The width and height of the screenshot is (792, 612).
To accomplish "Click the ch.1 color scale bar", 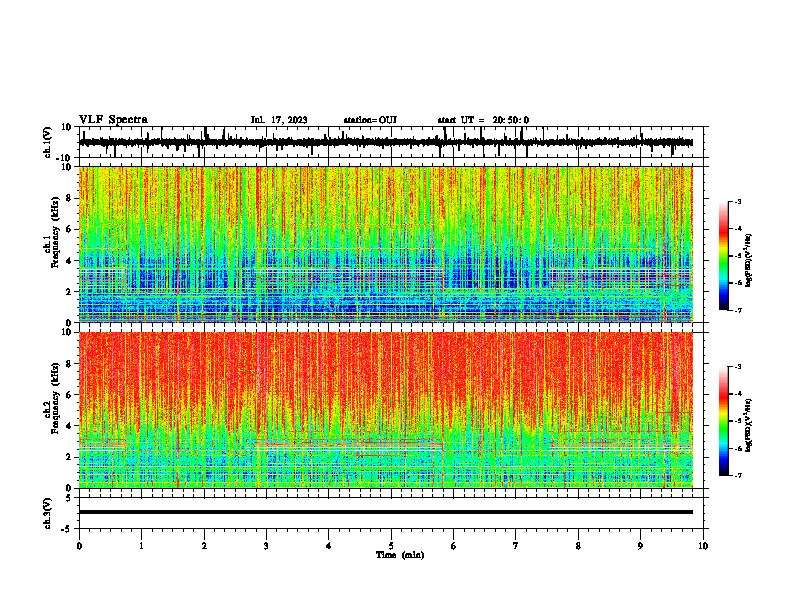I will 724,256.
